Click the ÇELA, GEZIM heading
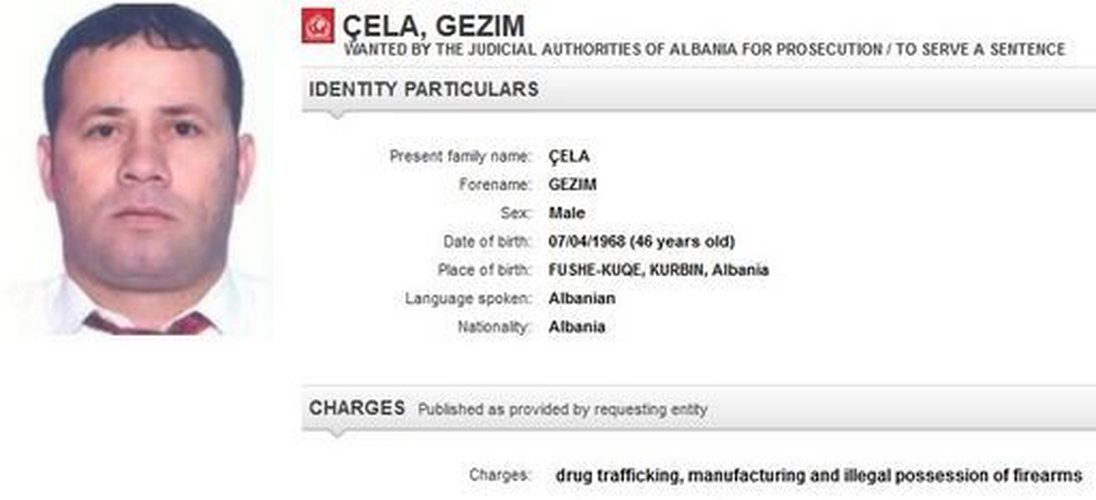This screenshot has width=1096, height=500. 433,27
